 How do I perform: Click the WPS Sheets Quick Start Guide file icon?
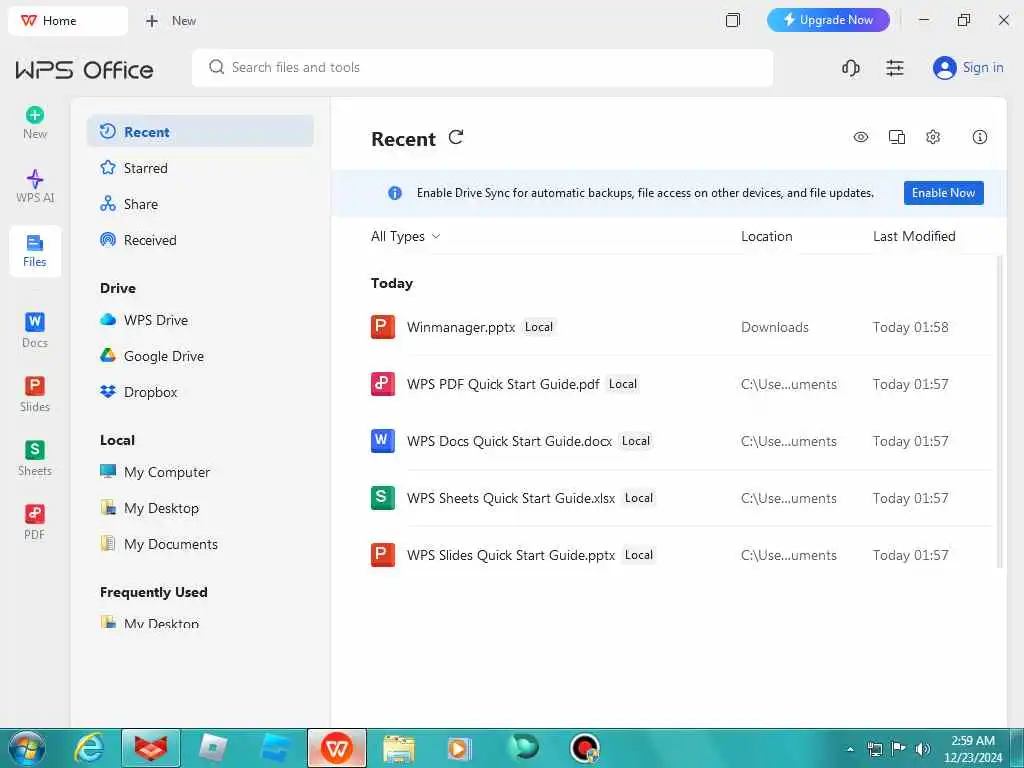point(383,498)
